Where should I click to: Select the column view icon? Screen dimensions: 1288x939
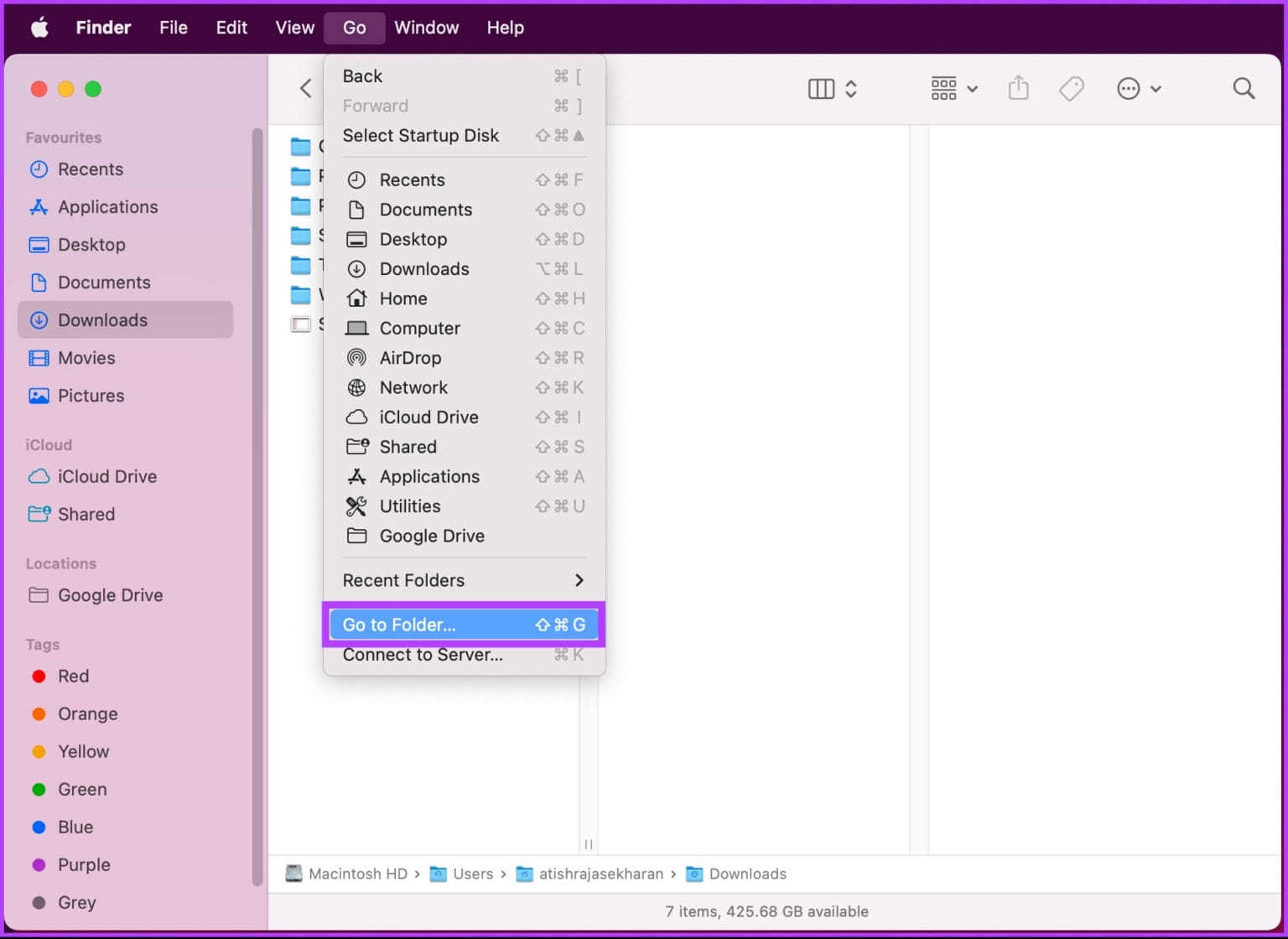(x=821, y=88)
